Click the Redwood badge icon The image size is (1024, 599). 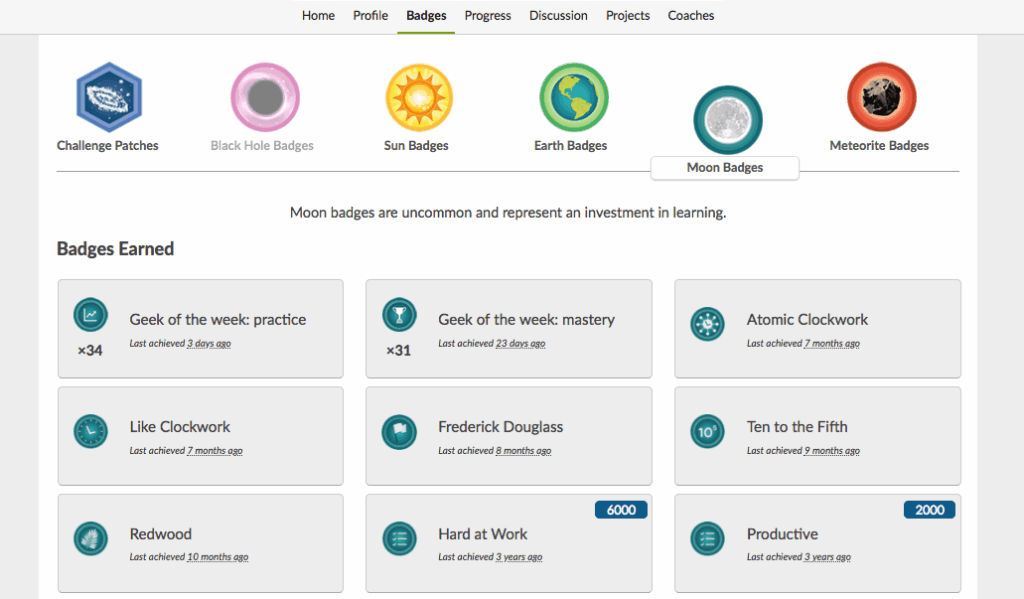(91, 538)
